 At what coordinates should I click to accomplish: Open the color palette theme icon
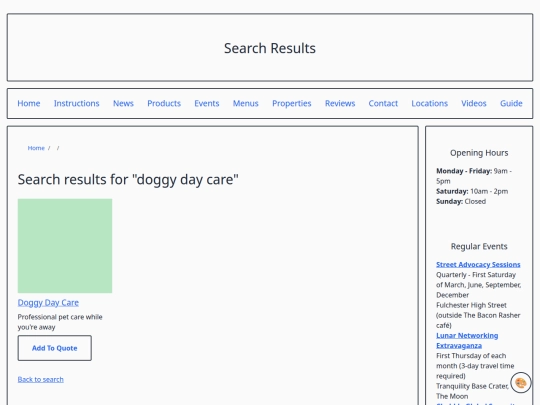(x=520, y=383)
